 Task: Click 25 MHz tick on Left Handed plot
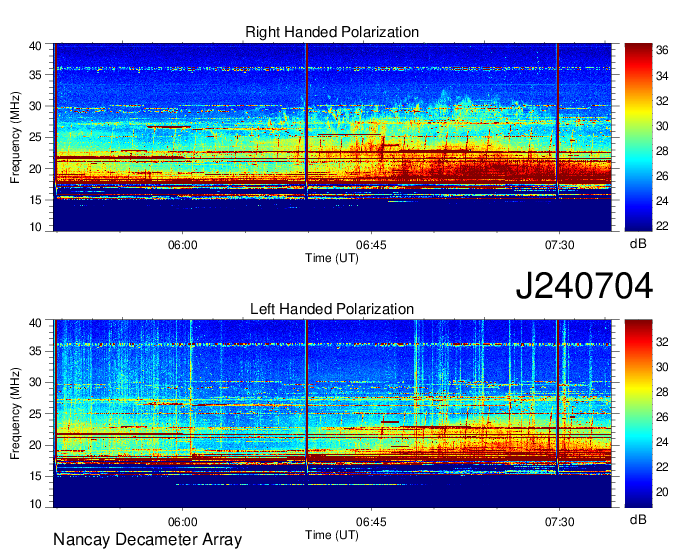(x=36, y=414)
